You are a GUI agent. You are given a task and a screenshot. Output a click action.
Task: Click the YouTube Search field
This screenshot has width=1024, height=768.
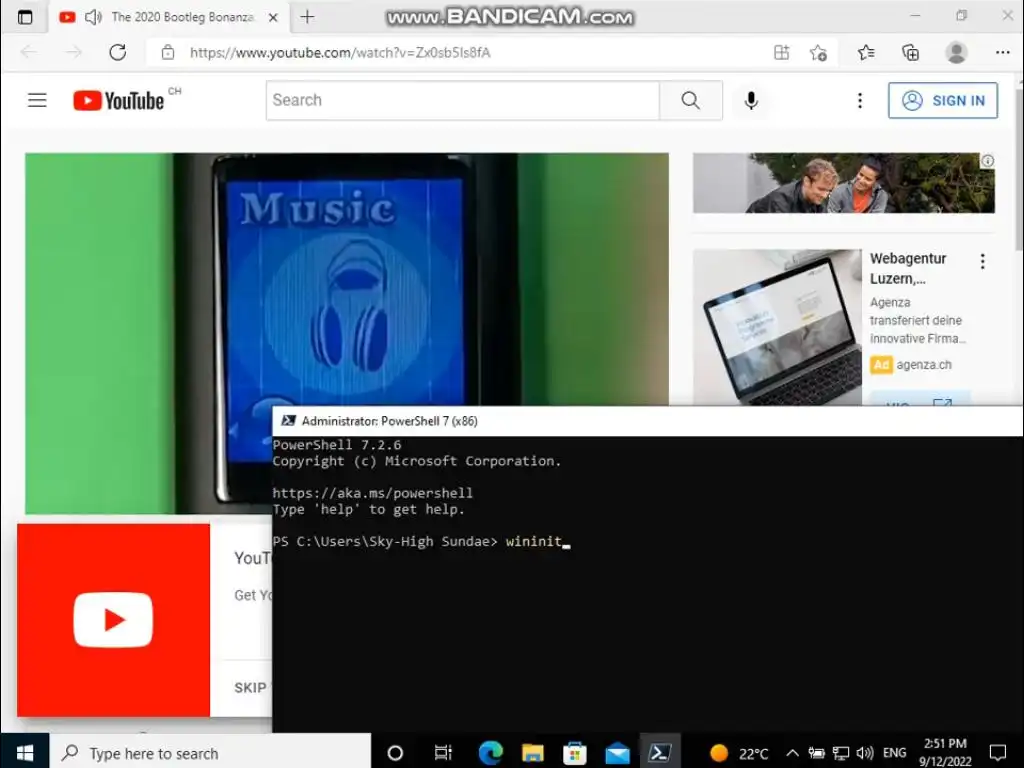point(462,100)
